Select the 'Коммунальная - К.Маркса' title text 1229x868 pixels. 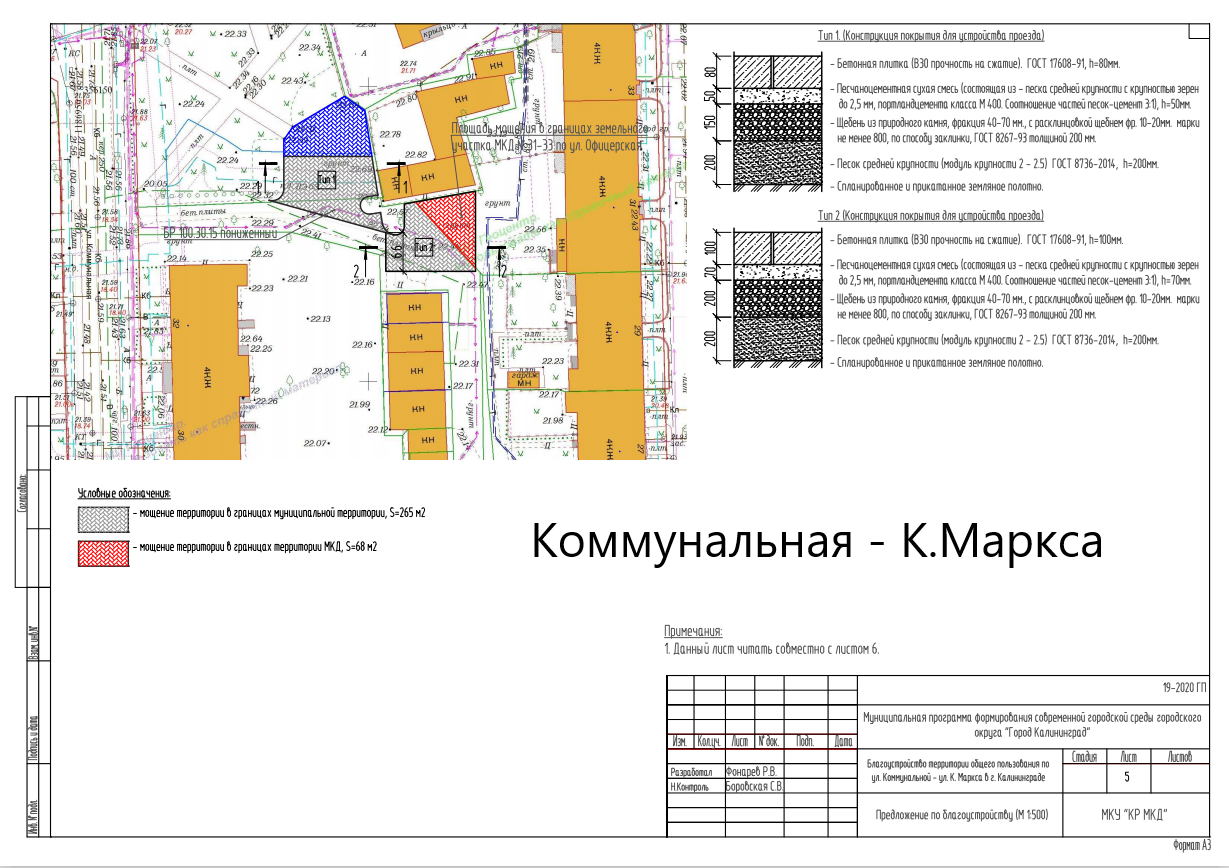[816, 542]
